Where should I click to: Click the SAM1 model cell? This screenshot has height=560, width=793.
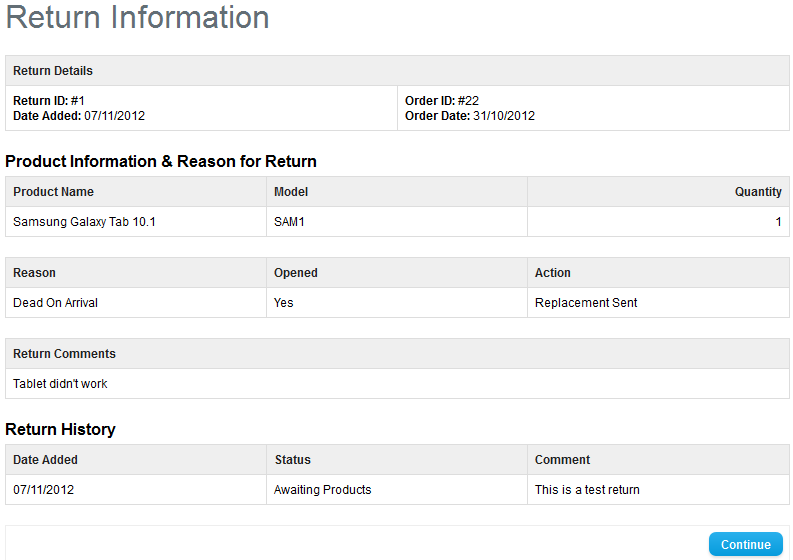coord(289,222)
